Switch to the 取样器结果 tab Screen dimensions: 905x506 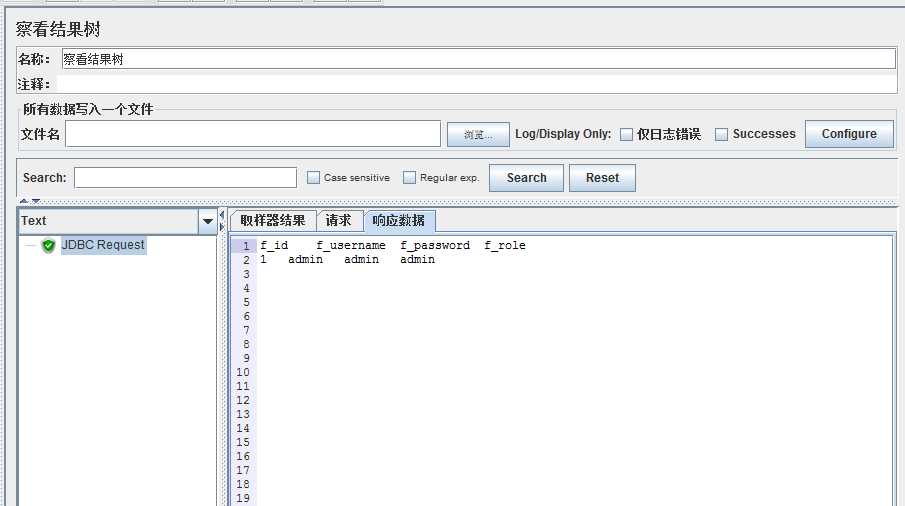[273, 220]
